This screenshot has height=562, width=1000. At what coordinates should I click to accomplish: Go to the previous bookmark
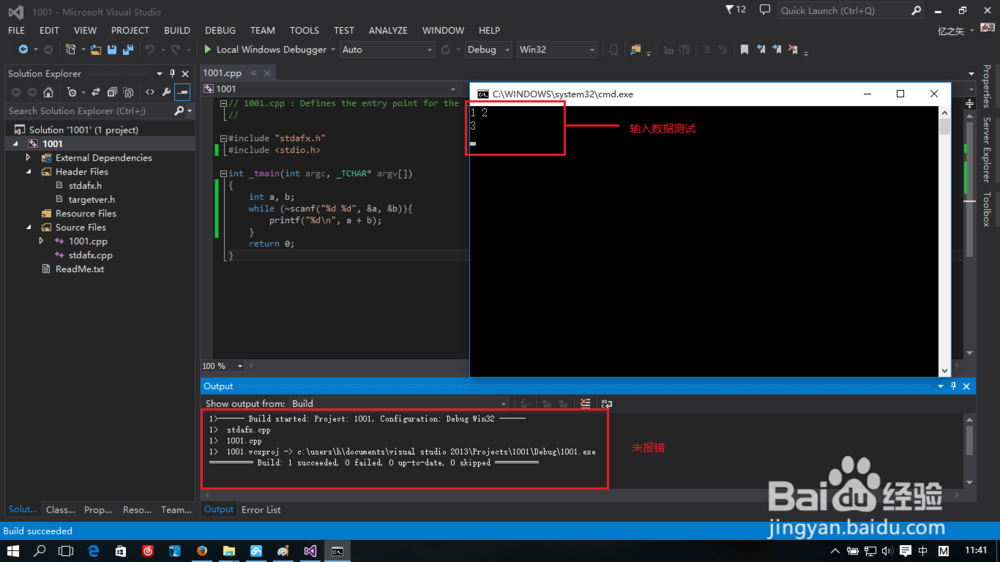[x=761, y=50]
